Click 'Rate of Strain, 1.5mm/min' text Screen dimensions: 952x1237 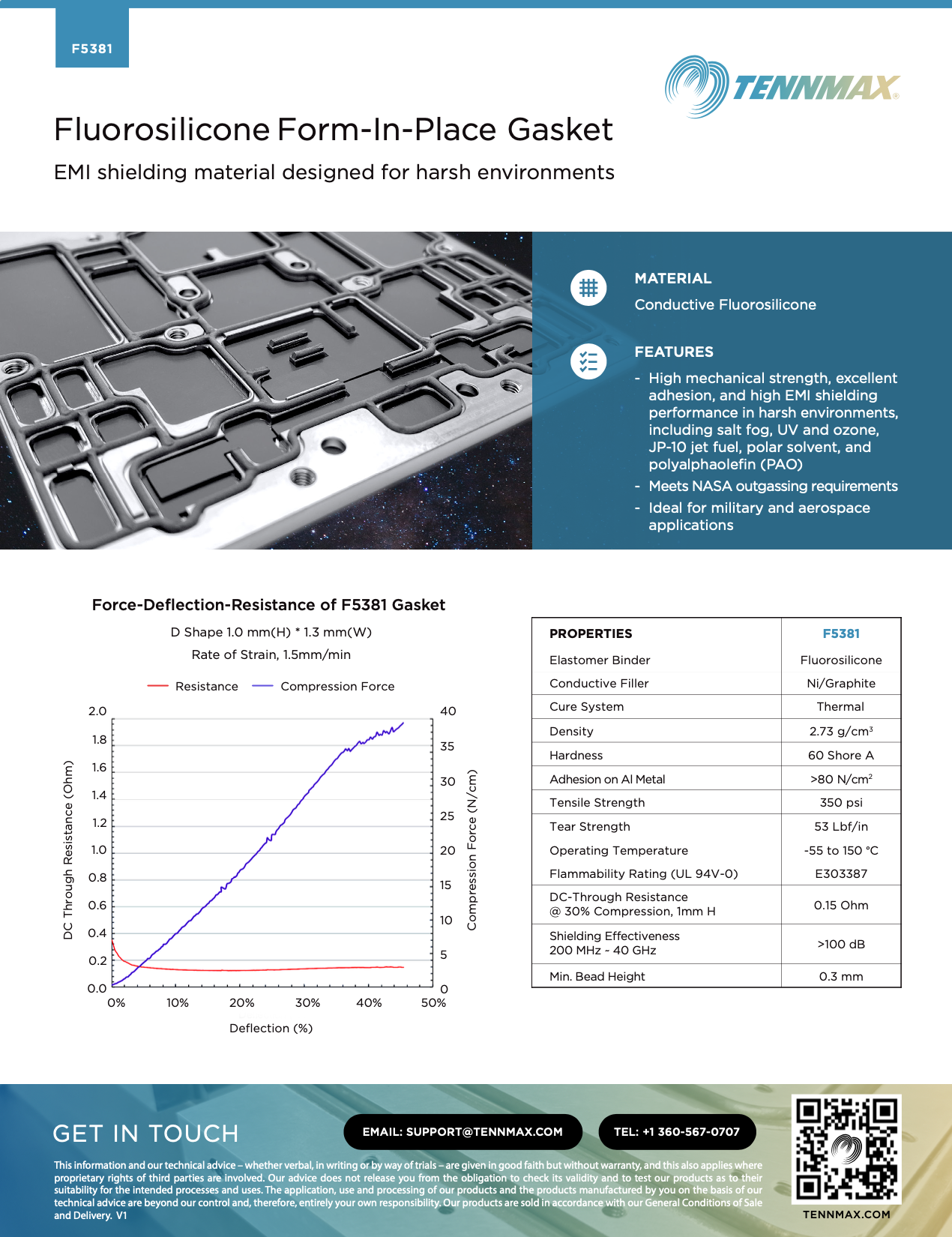pos(271,654)
